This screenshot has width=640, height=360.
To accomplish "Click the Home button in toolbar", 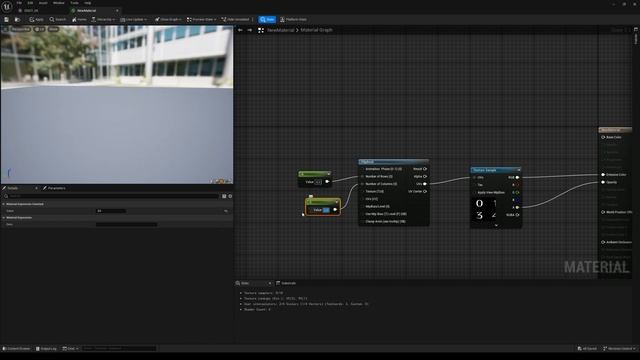I will coord(79,20).
